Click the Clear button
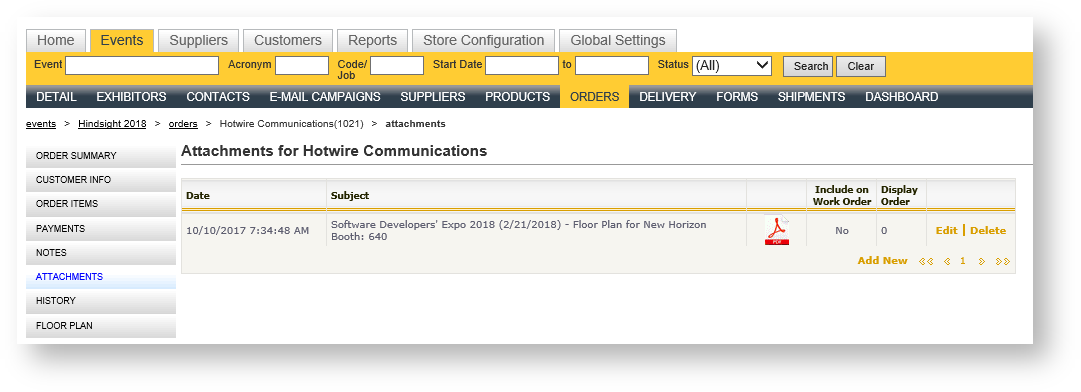This screenshot has width=1081, height=392. point(860,66)
